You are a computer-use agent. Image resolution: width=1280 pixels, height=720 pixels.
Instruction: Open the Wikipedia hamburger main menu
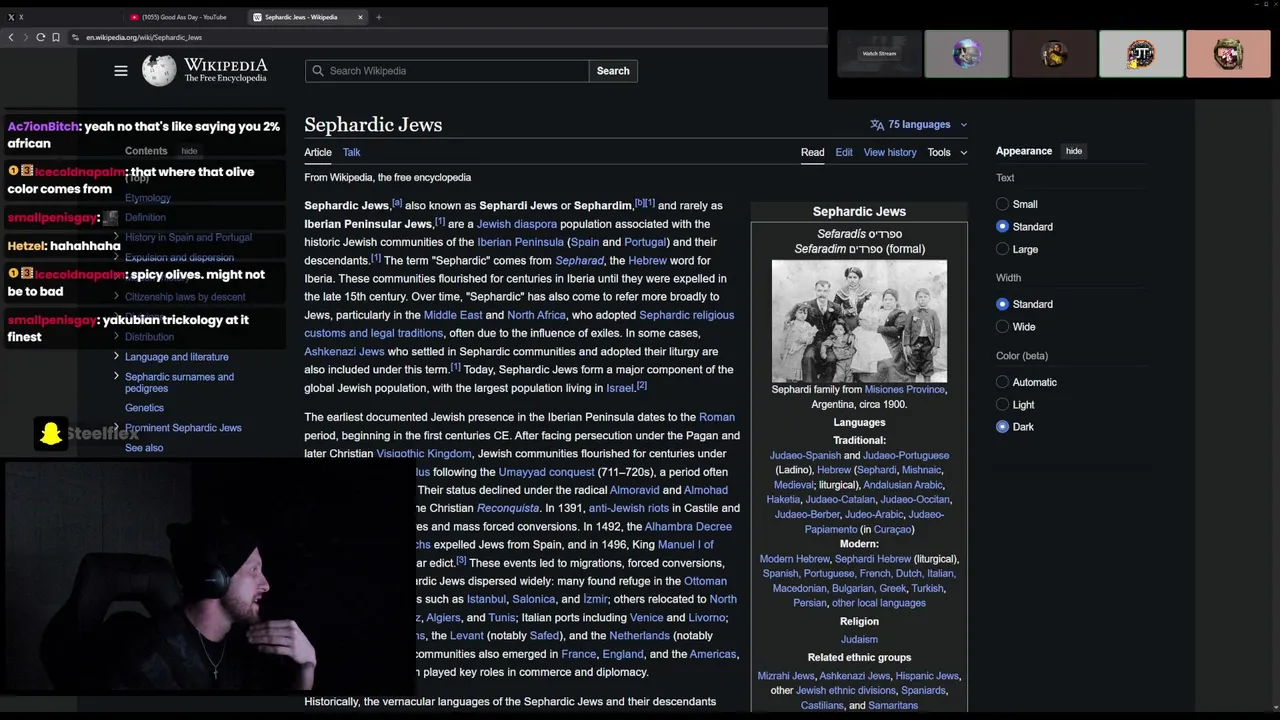[121, 71]
